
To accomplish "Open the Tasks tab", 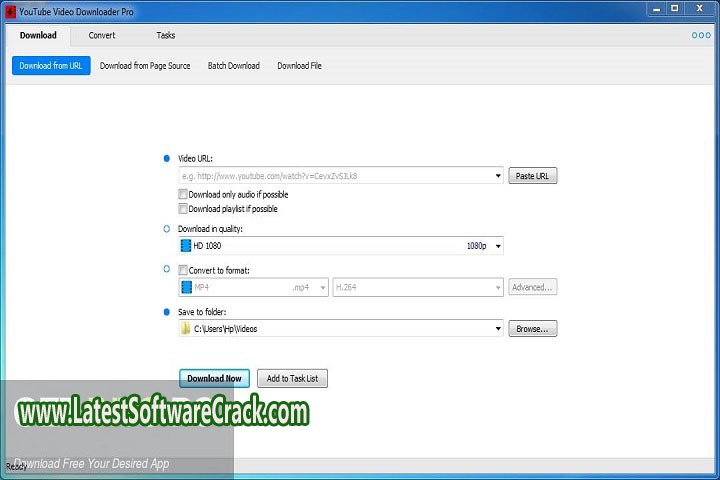I will (x=166, y=35).
